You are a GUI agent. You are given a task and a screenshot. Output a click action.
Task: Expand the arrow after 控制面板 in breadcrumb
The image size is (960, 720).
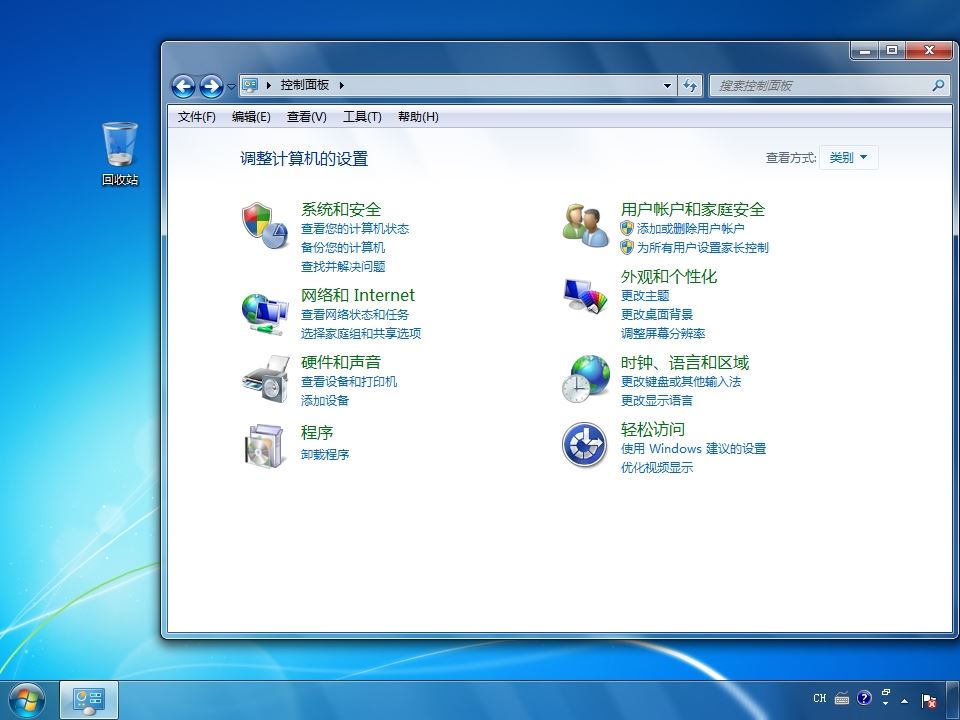(x=342, y=85)
